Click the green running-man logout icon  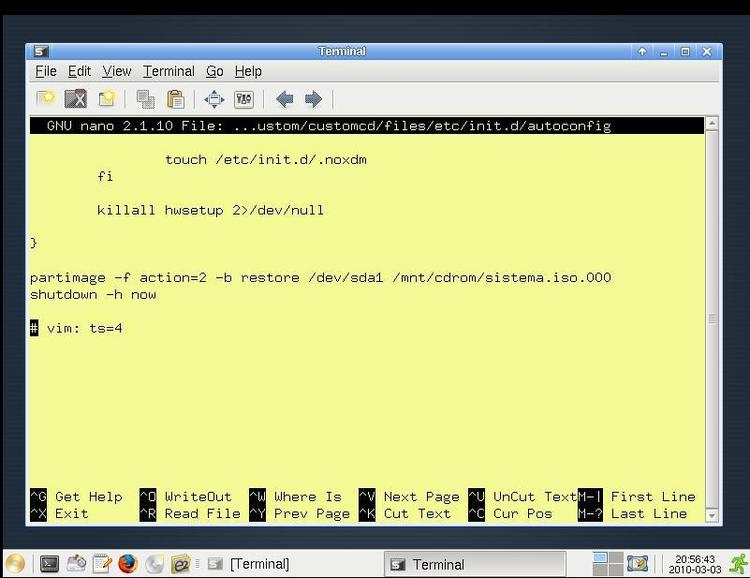(x=738, y=564)
